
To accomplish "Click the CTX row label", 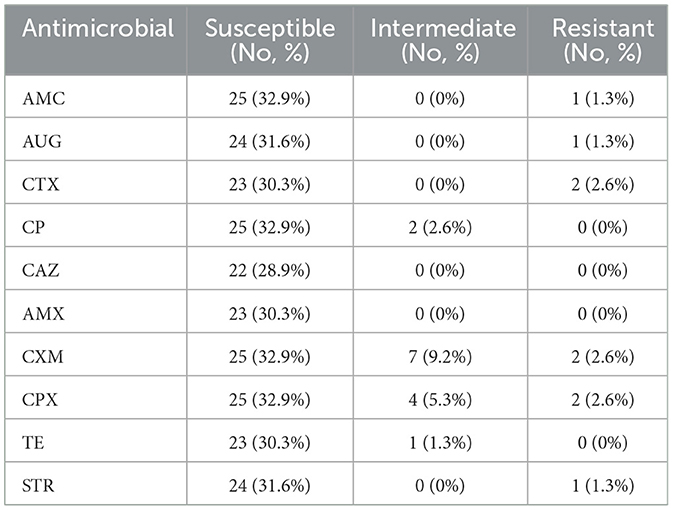I will (x=40, y=184).
